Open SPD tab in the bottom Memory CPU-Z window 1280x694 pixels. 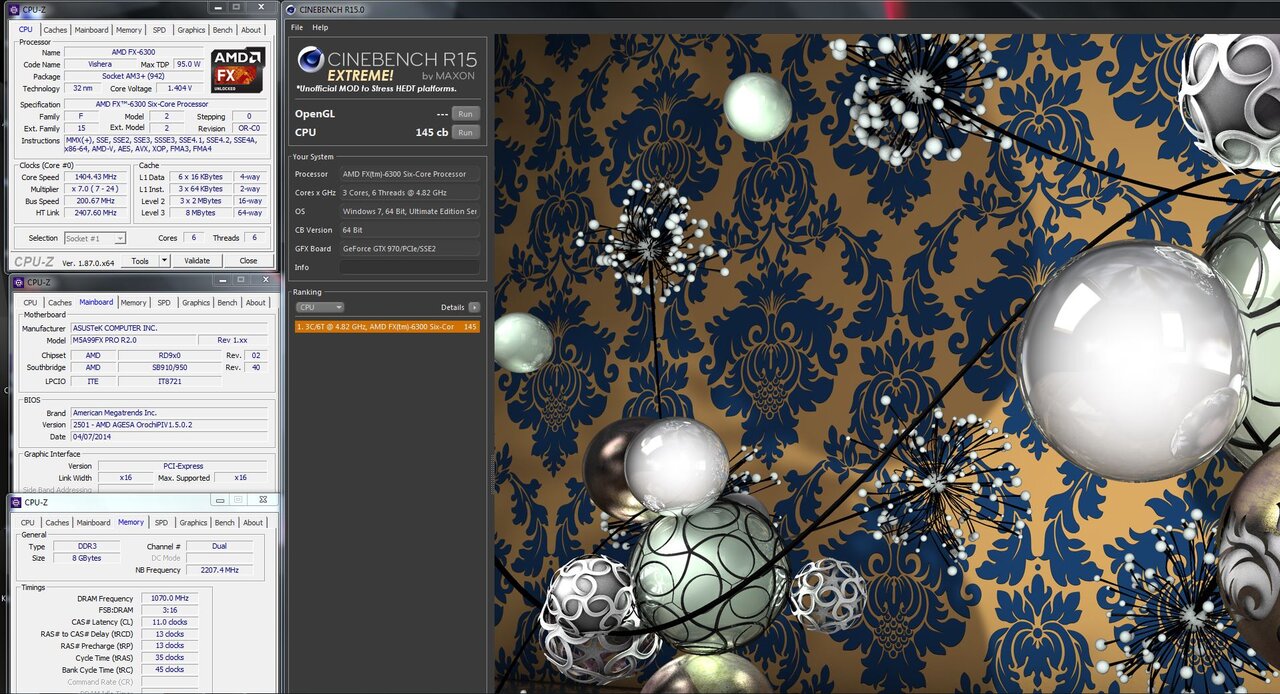coord(162,523)
